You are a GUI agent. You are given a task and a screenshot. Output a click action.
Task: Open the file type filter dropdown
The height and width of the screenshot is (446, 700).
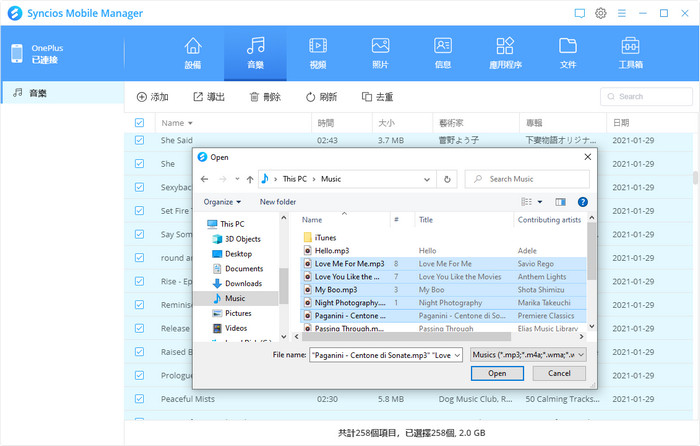pyautogui.click(x=528, y=354)
